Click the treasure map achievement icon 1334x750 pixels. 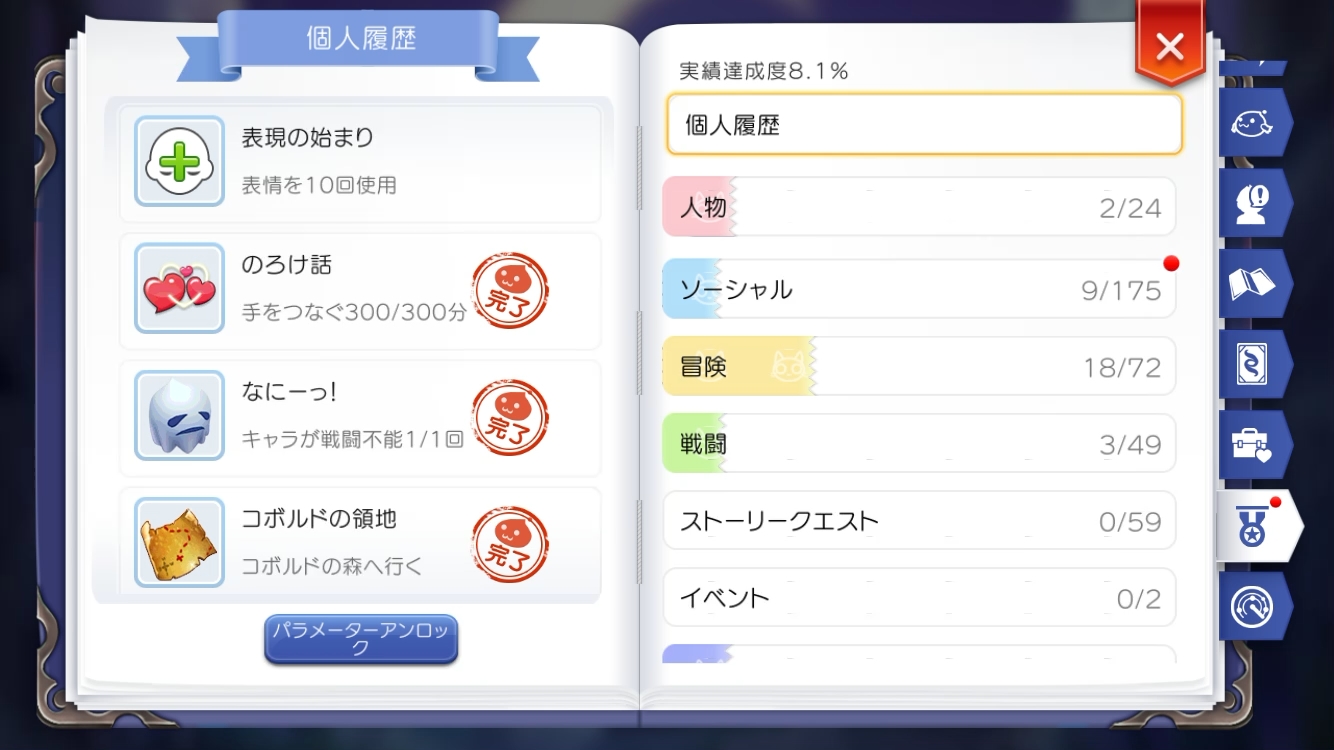(179, 542)
